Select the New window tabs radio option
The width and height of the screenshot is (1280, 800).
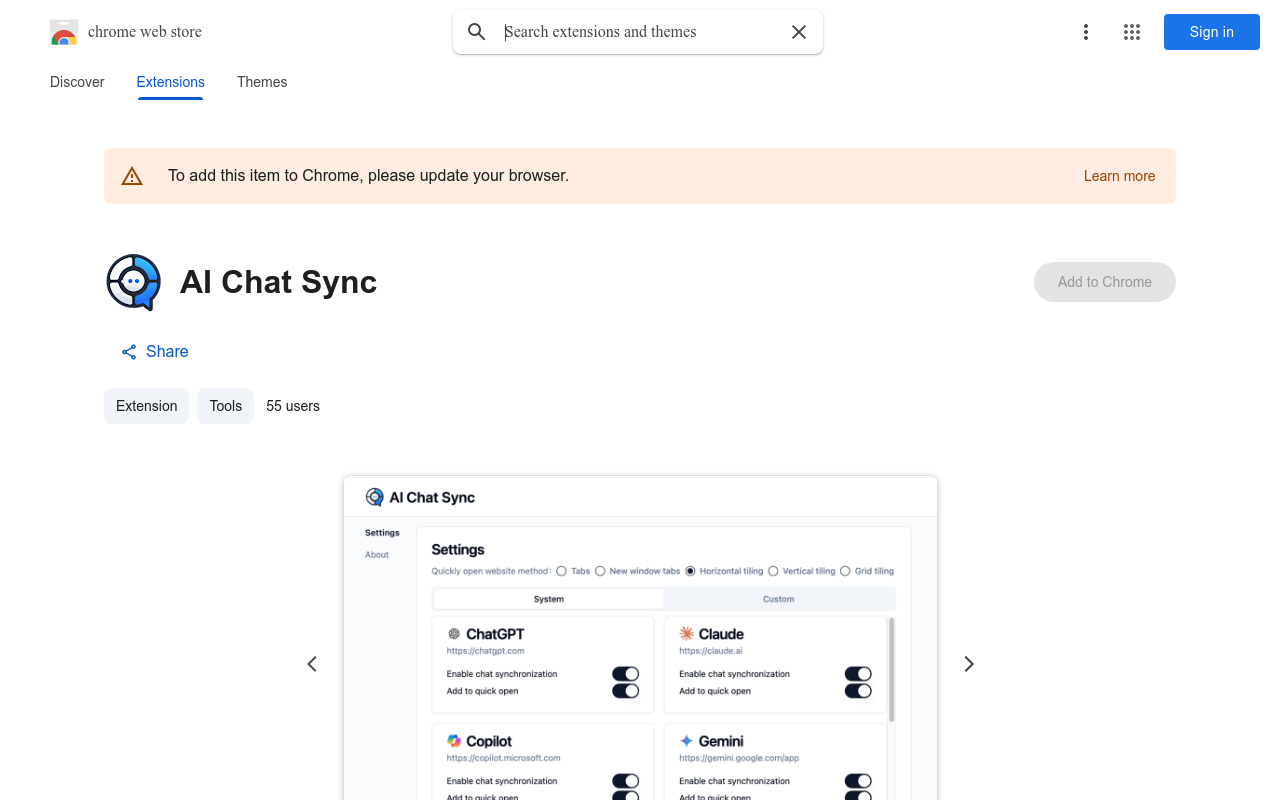[600, 571]
